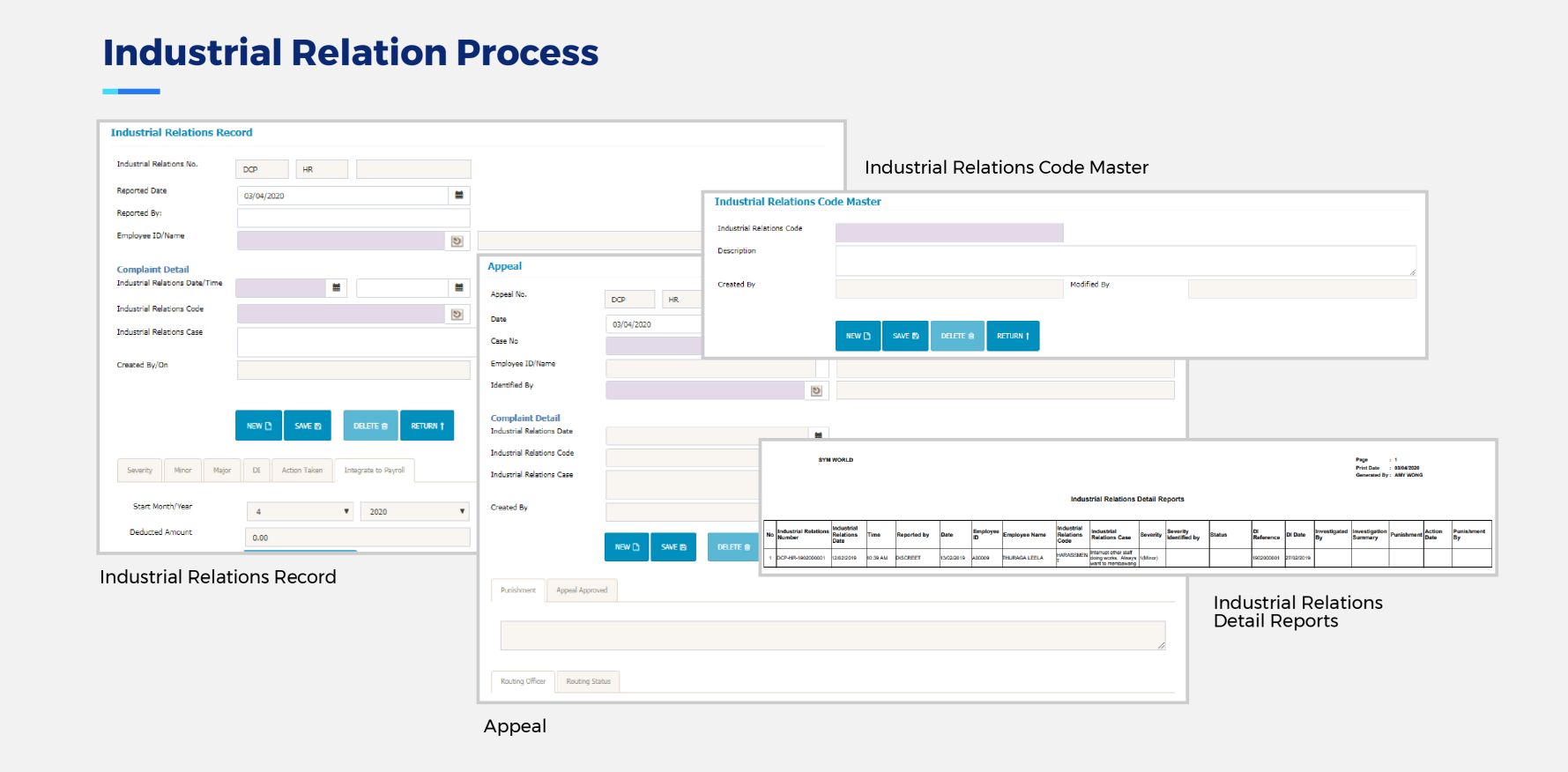Click the Deducted Amount field

pyautogui.click(x=358, y=538)
